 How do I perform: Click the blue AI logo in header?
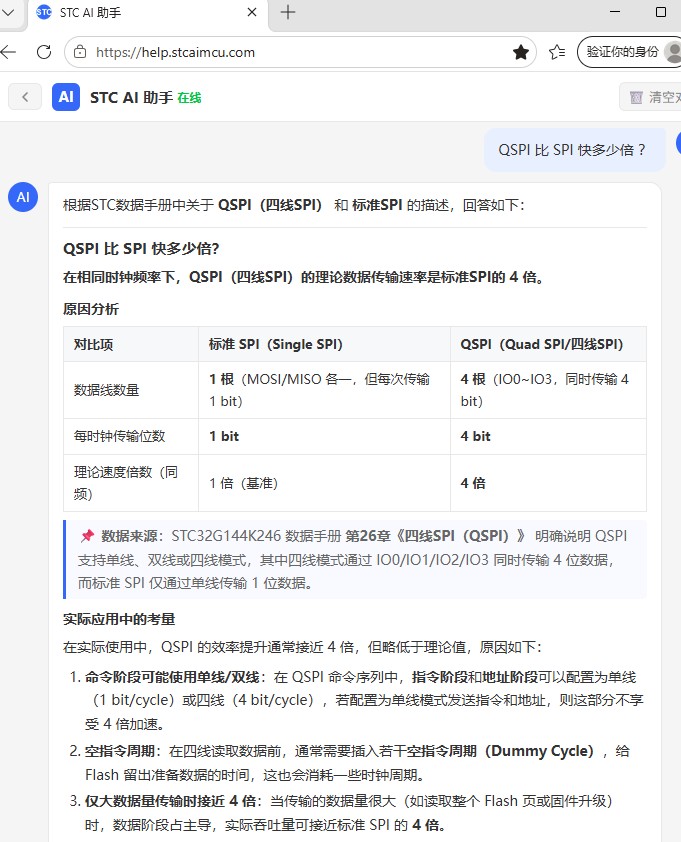tap(66, 97)
